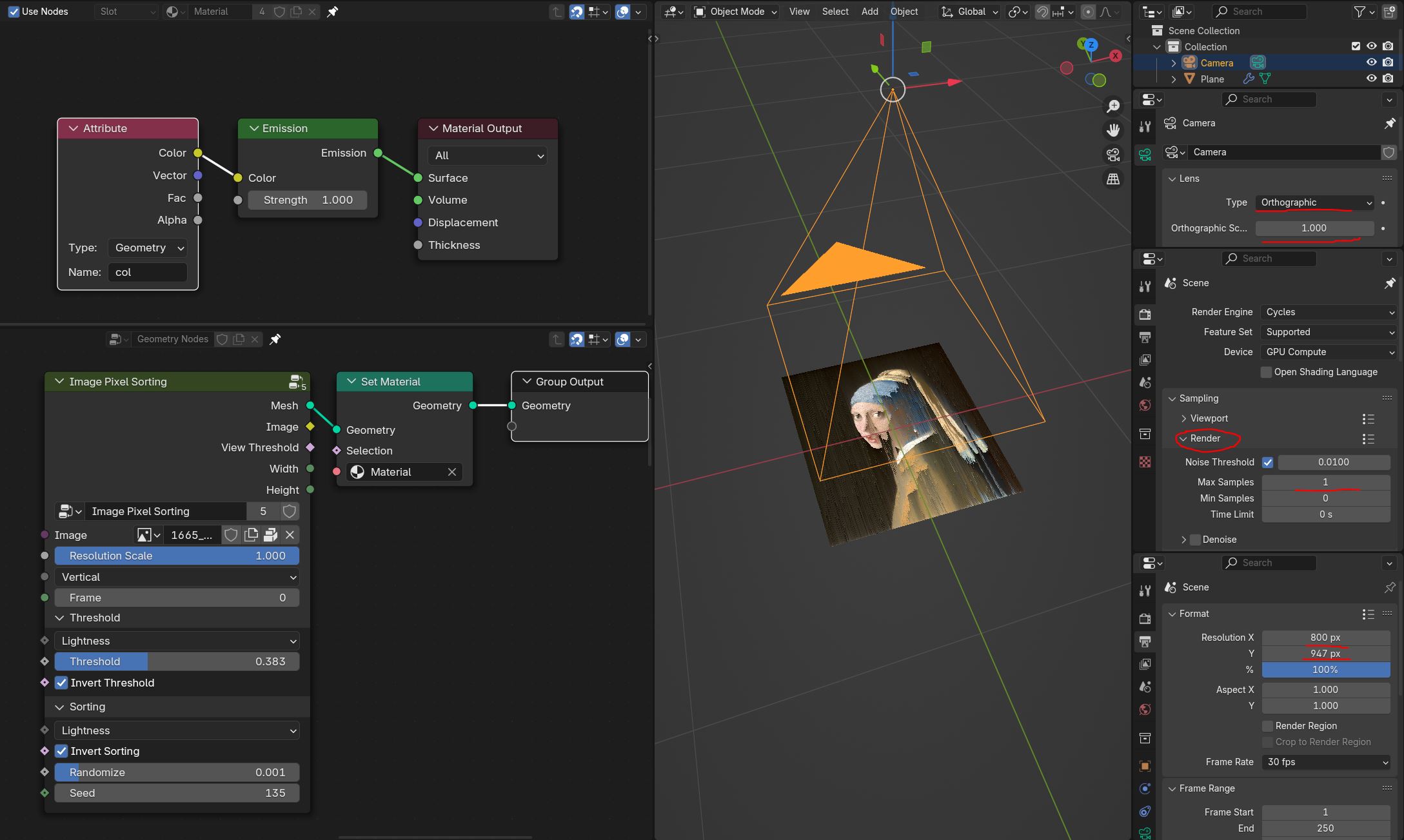Screen dimensions: 1404x840
Task: Click the Resolution Scale slider
Action: pos(177,556)
